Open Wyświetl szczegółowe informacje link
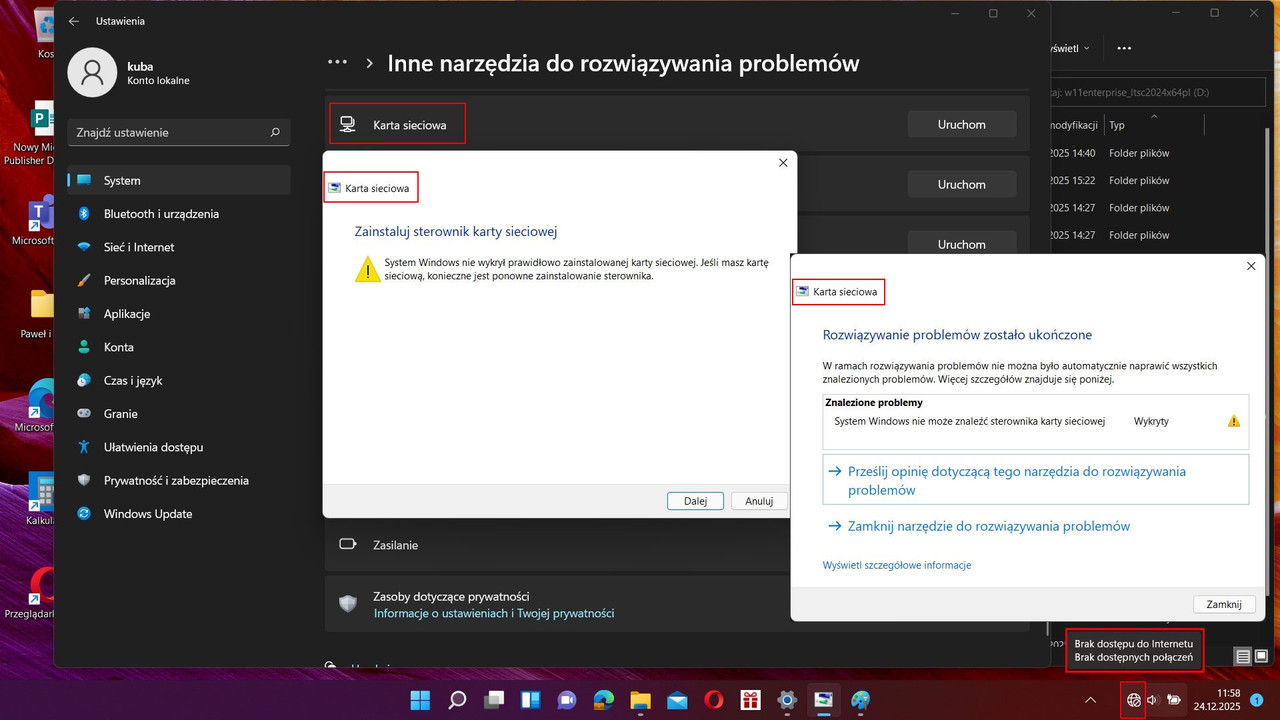1280x720 pixels. [896, 565]
